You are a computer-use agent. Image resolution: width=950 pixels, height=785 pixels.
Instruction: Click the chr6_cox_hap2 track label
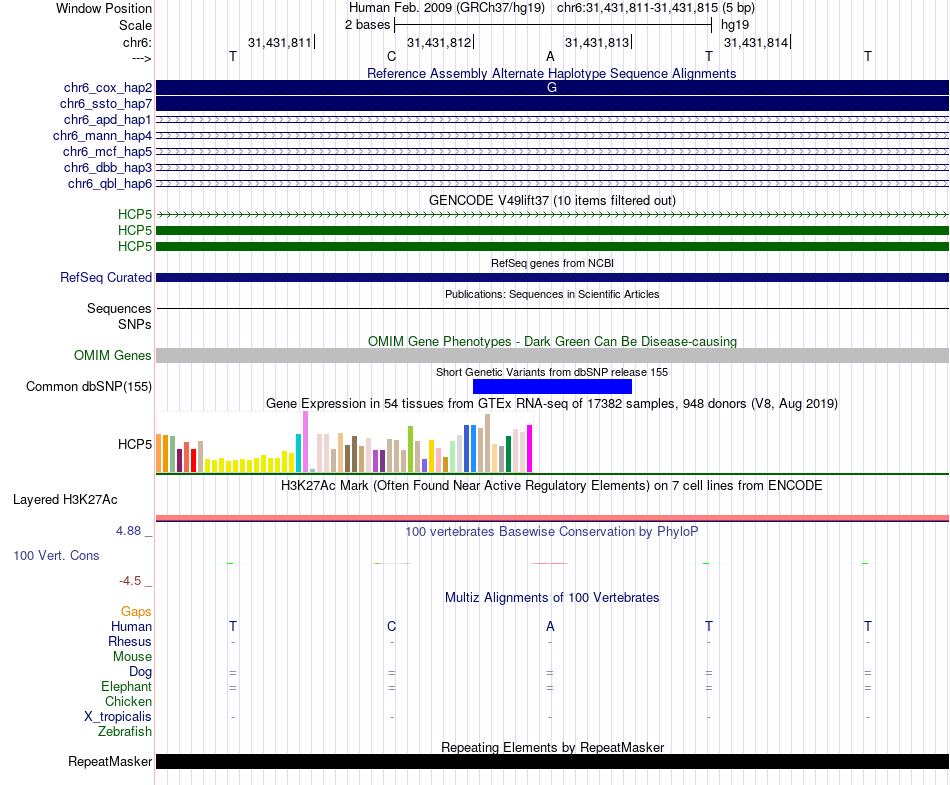(x=108, y=88)
